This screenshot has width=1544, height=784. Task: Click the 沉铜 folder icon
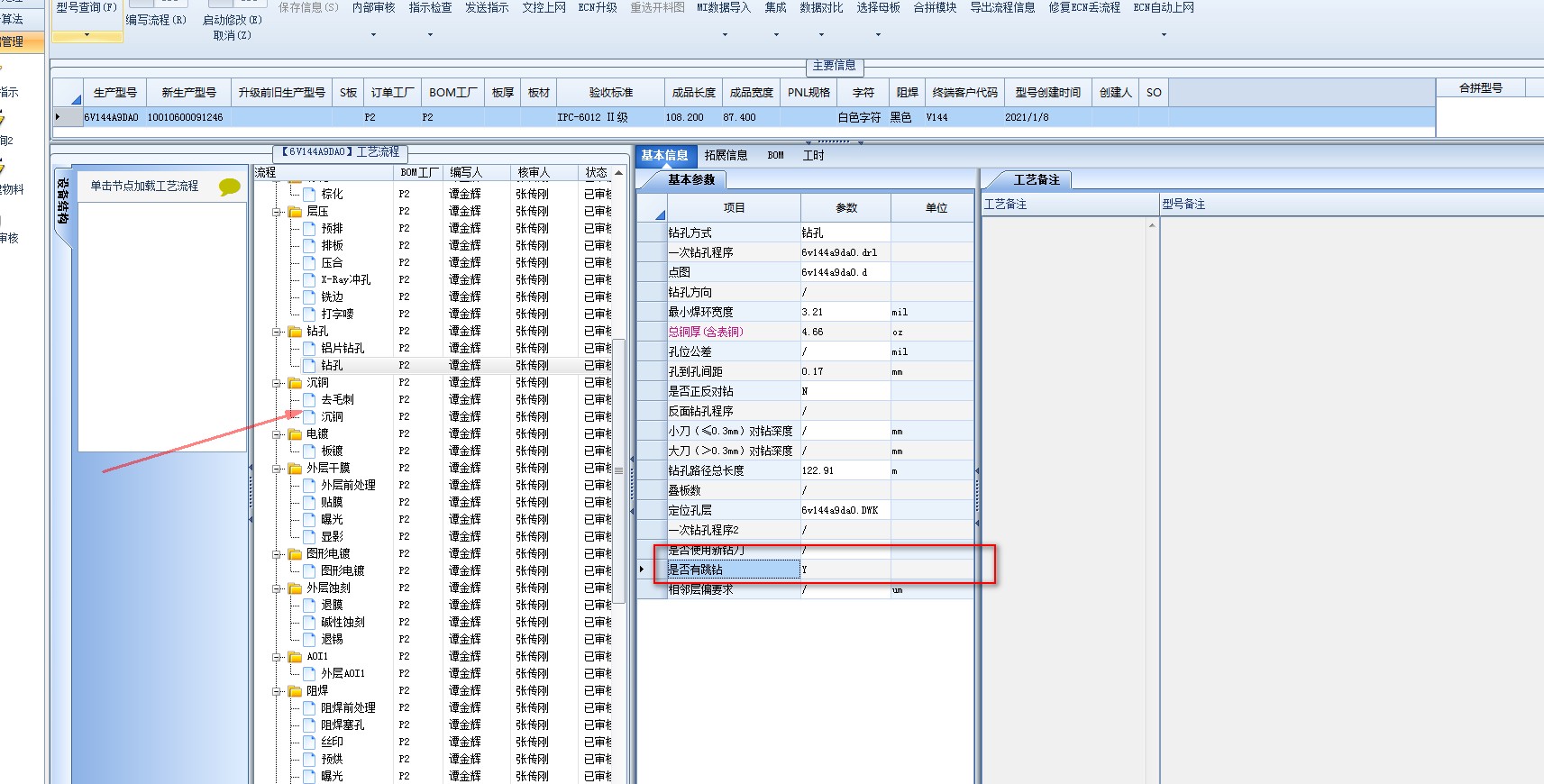coord(295,382)
